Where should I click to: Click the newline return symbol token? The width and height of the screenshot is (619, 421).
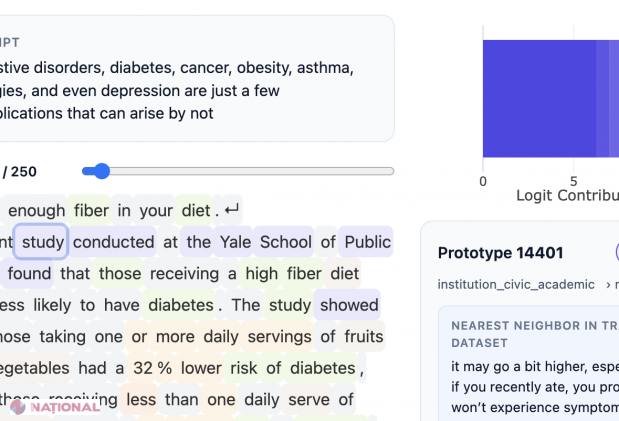(x=232, y=210)
